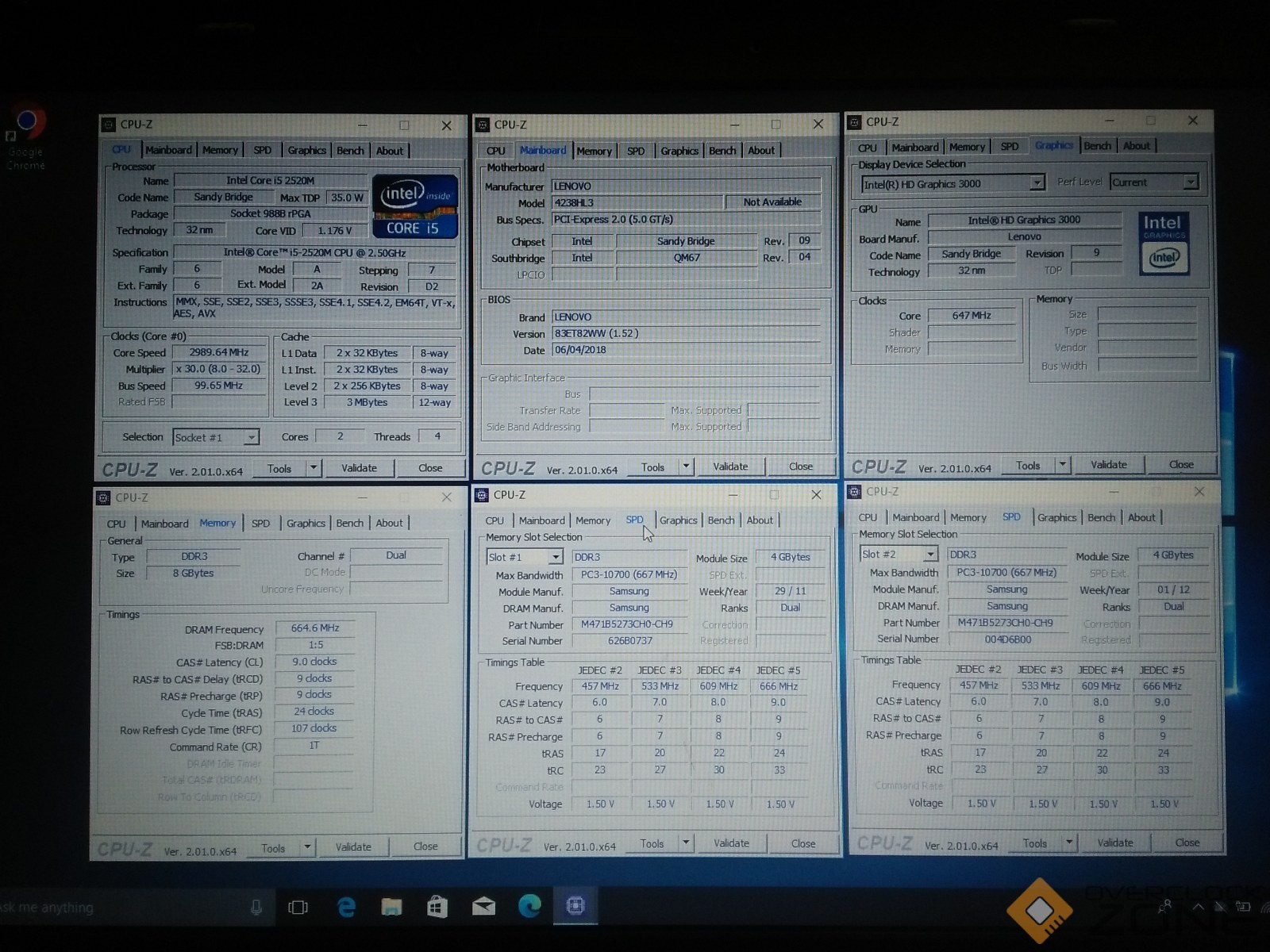The image size is (1270, 952).
Task: Click CPU-Z title bar icon in CPU window
Action: pos(109,125)
